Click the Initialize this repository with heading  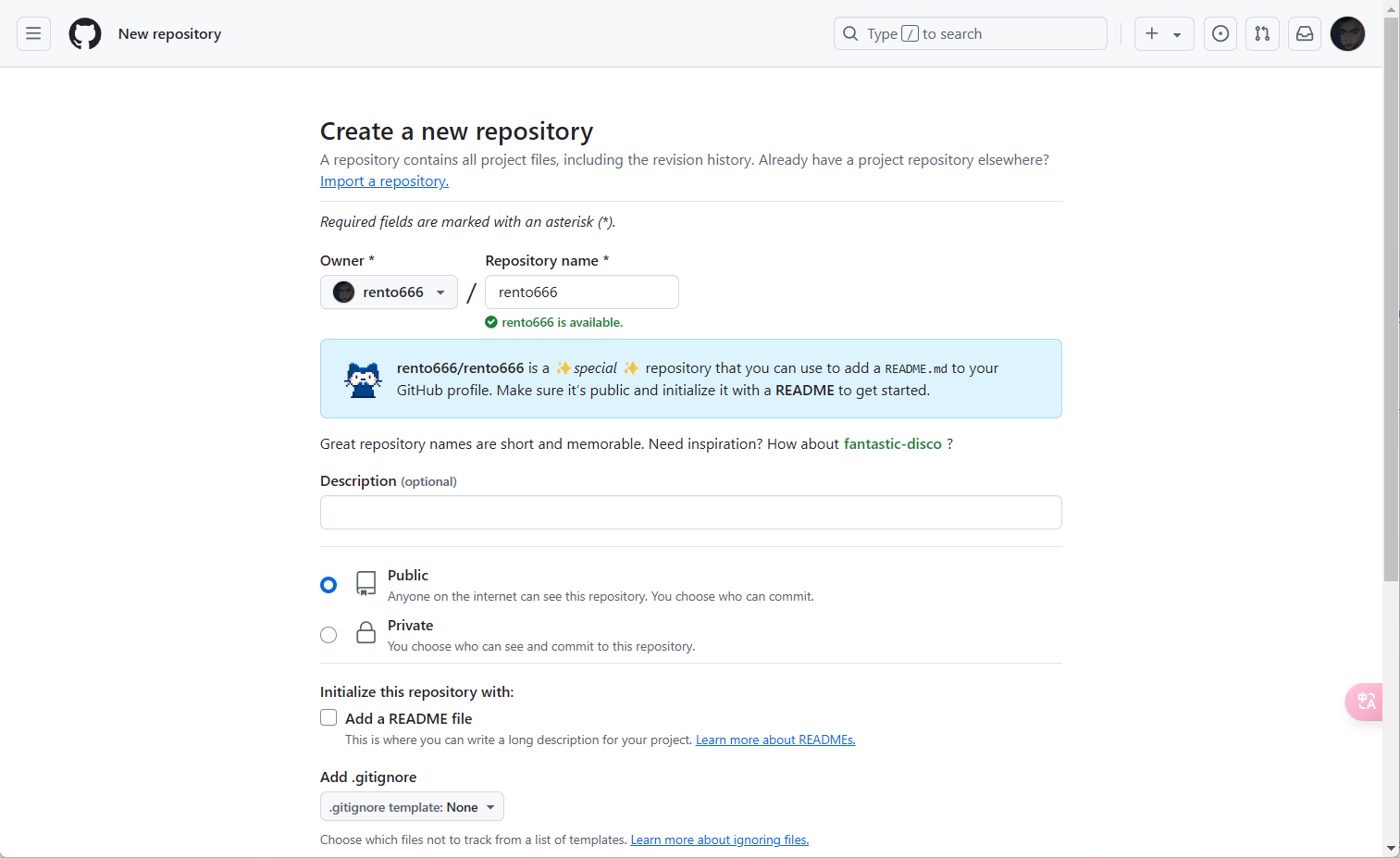pyautogui.click(x=416, y=692)
